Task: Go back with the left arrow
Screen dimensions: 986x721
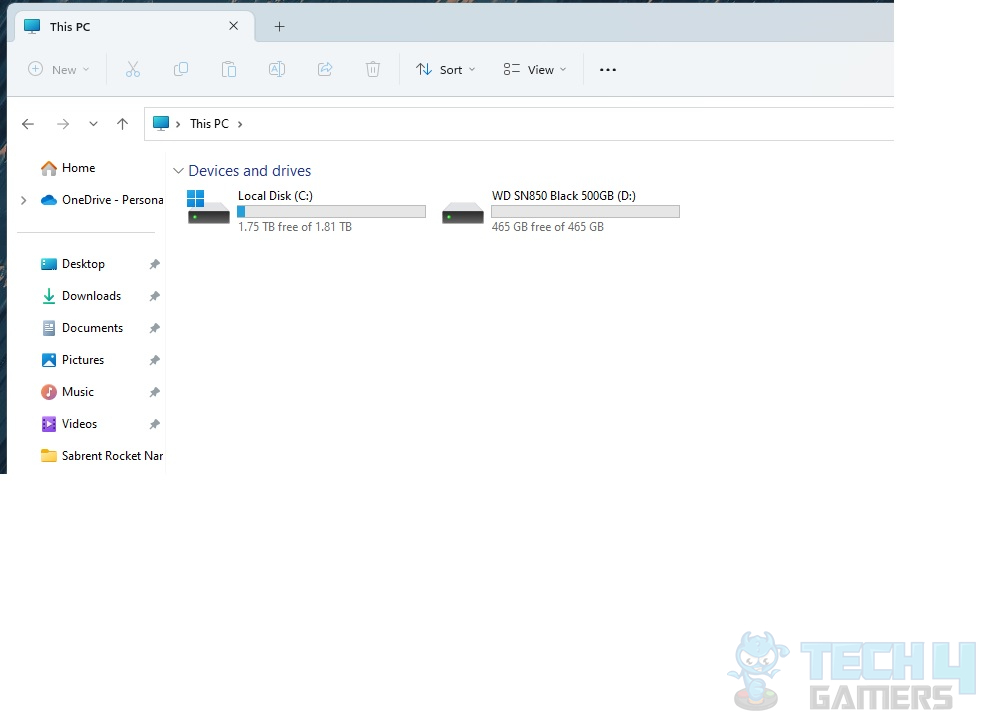Action: (28, 124)
